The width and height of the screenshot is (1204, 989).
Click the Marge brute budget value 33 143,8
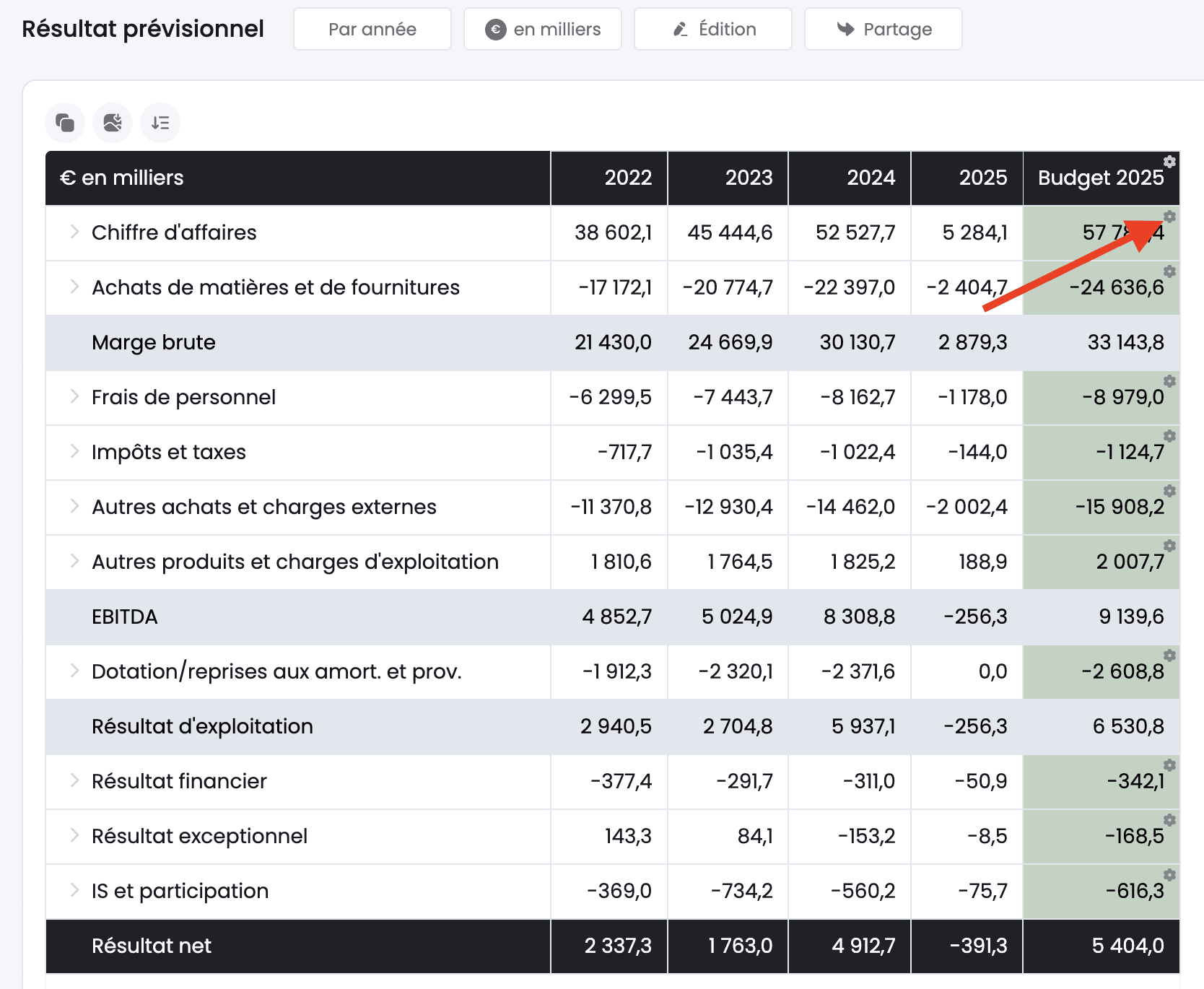(1125, 342)
